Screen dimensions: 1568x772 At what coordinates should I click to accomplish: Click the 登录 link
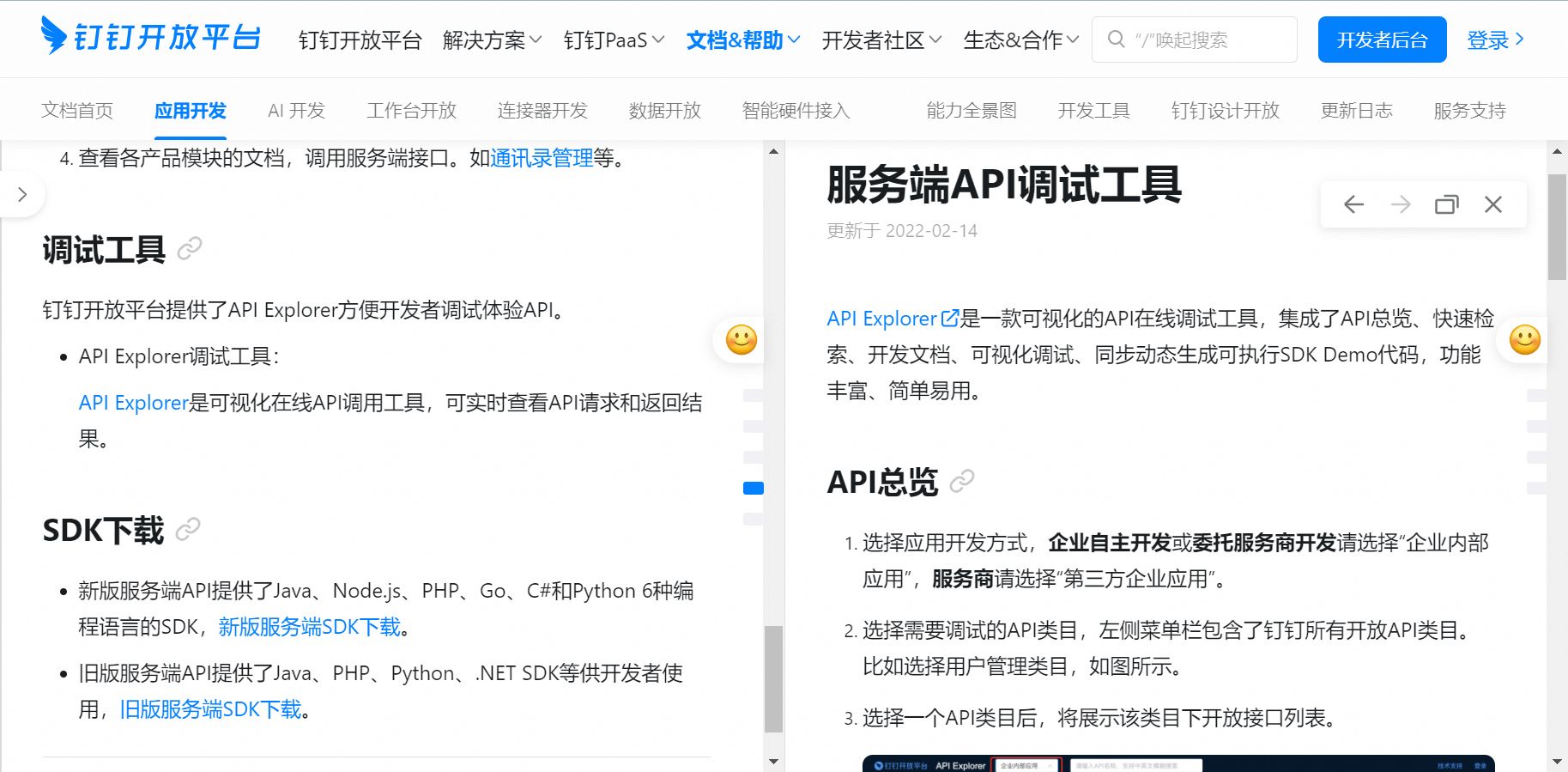pos(1495,40)
